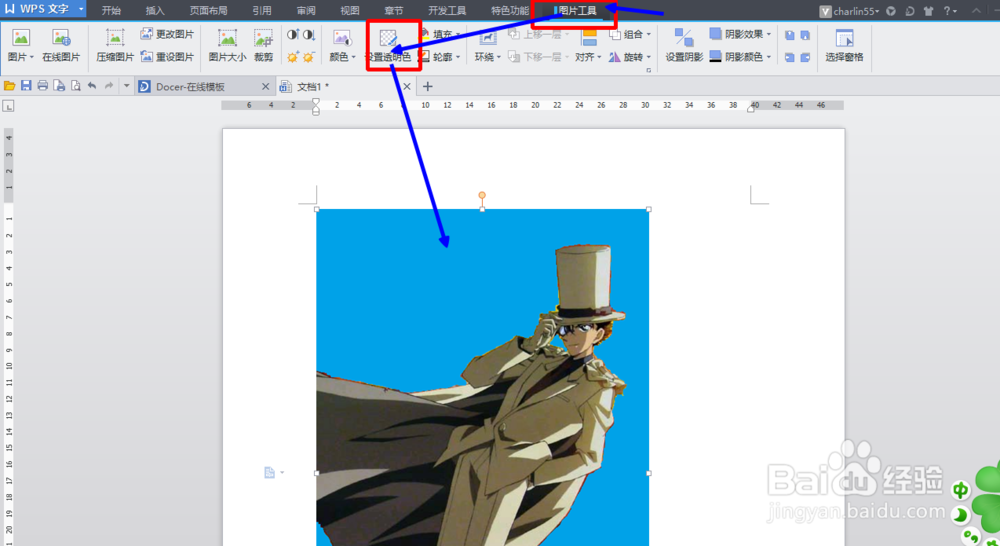Image resolution: width=1000 pixels, height=546 pixels.
Task: Click the Compress Picture (压缩图片) button
Action: [115, 46]
